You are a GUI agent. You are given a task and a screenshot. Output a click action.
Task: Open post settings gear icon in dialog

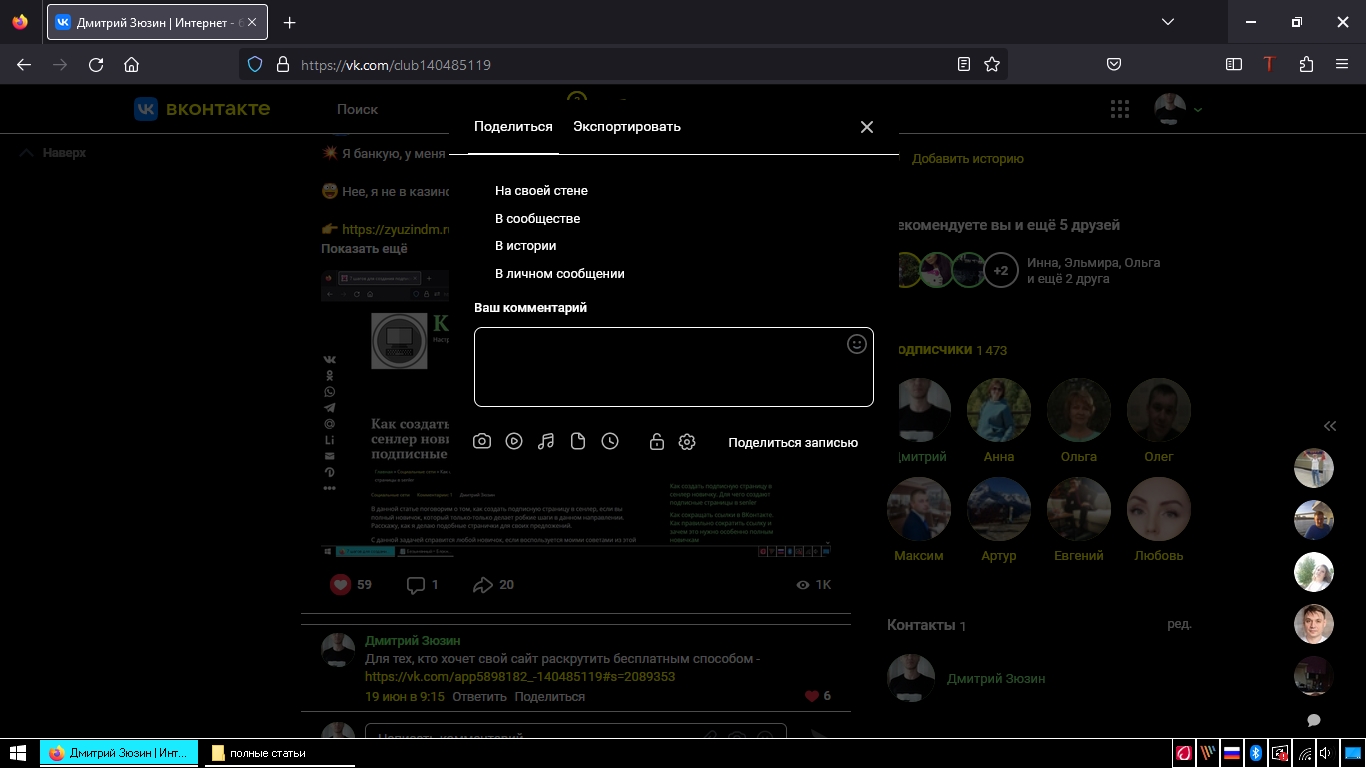687,441
